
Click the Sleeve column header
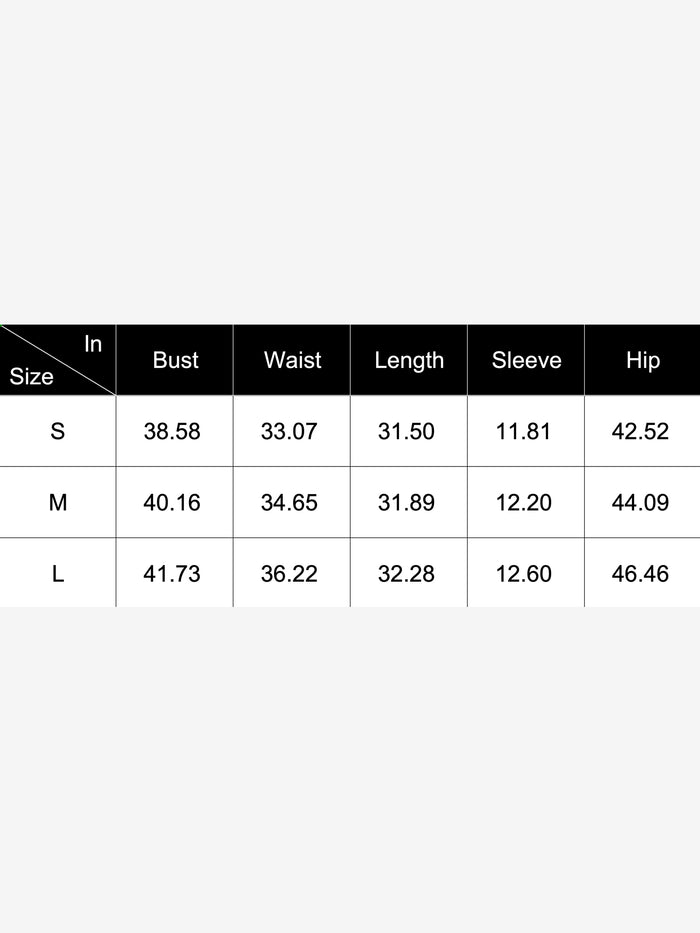[x=526, y=360]
